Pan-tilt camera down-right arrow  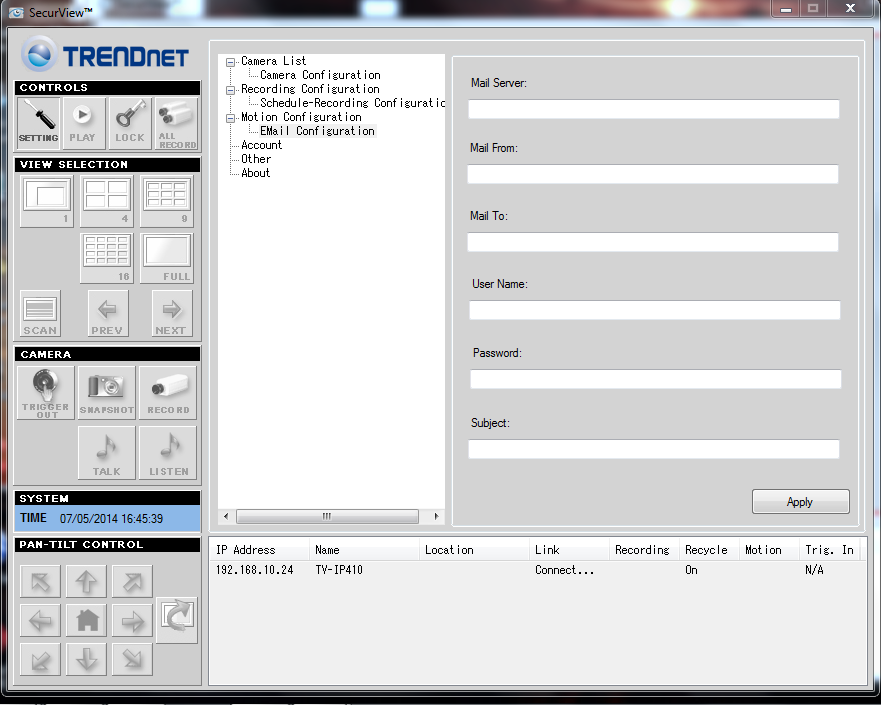point(133,659)
